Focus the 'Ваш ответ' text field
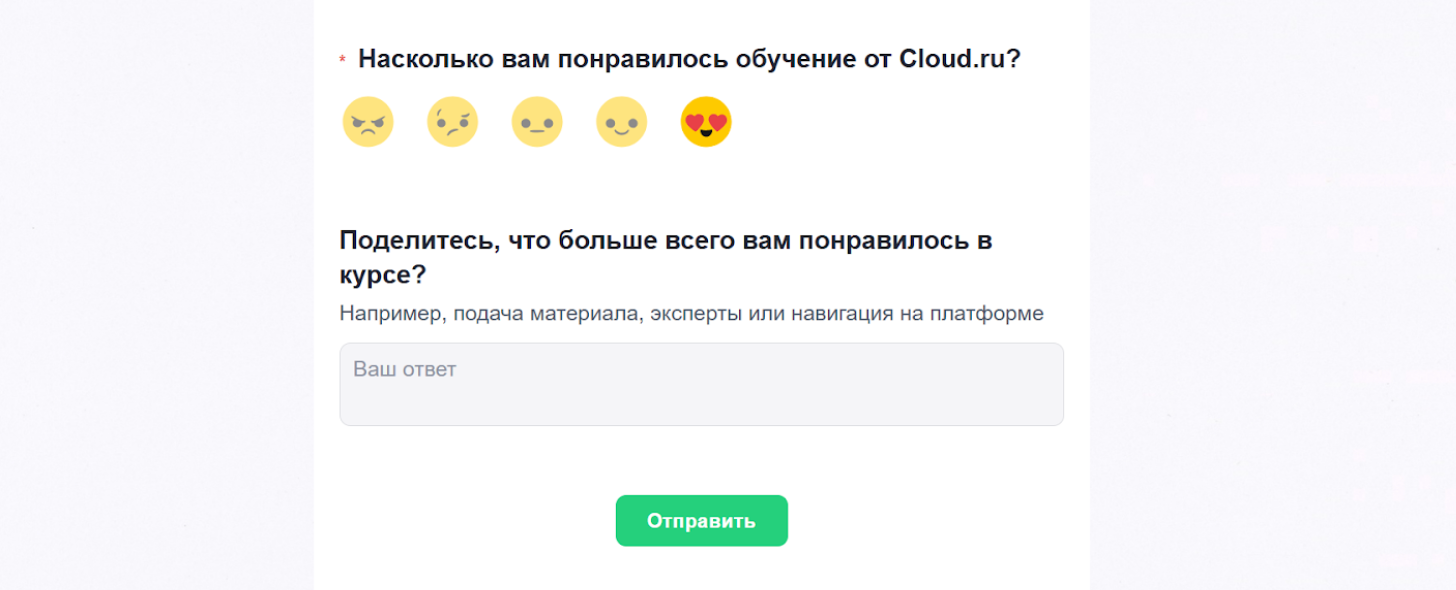Viewport: 1456px width, 590px height. pyautogui.click(x=701, y=385)
